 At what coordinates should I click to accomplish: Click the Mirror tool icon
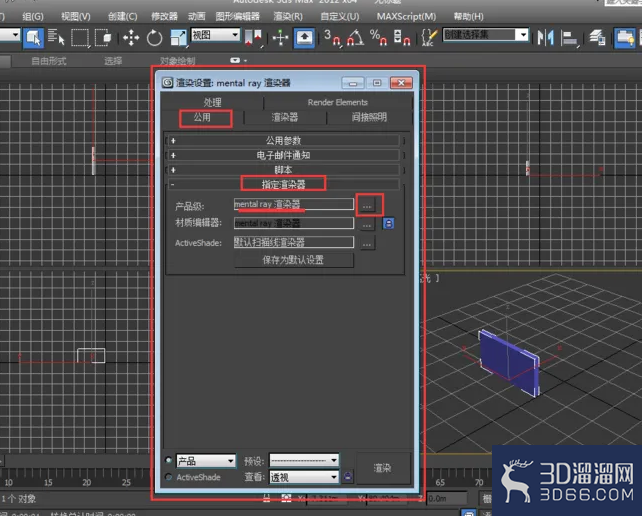pyautogui.click(x=545, y=38)
